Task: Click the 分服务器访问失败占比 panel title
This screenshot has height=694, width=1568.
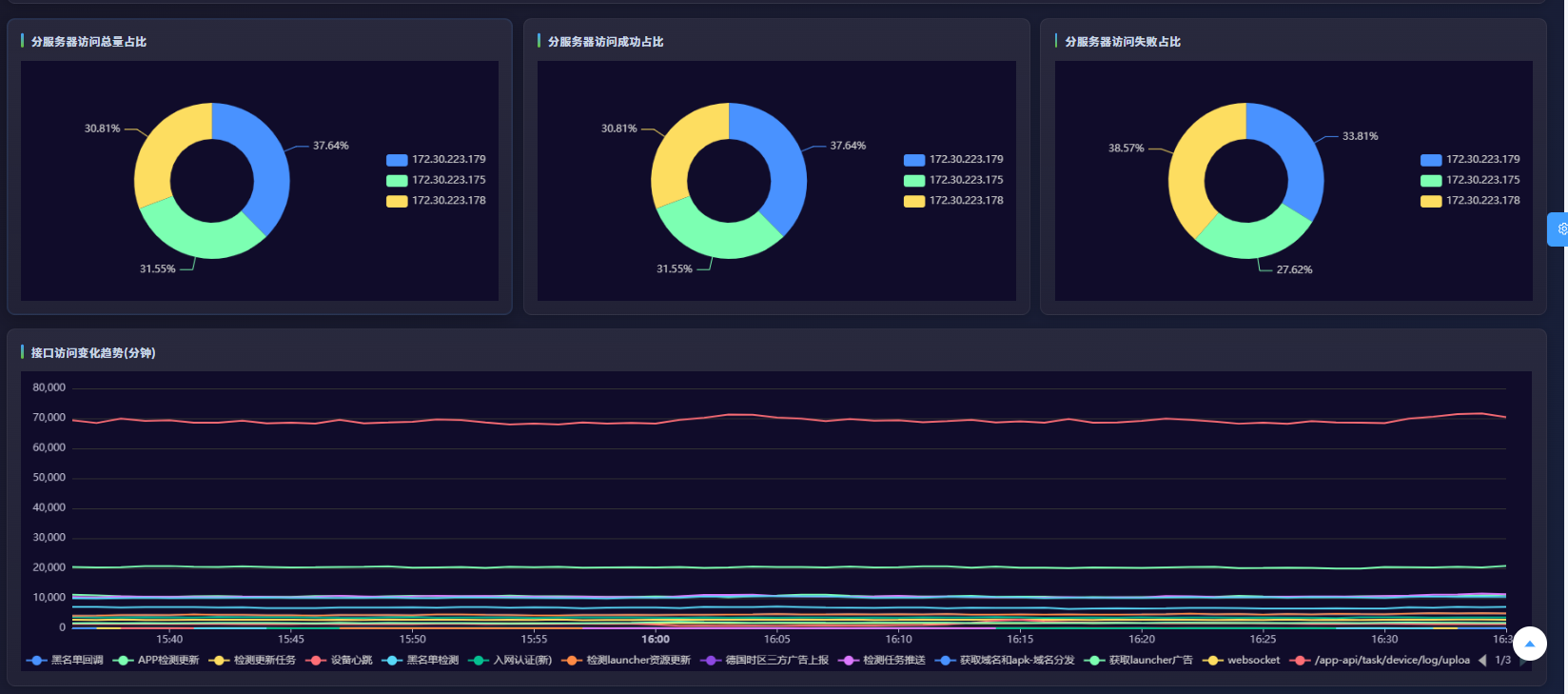Action: (x=1123, y=42)
